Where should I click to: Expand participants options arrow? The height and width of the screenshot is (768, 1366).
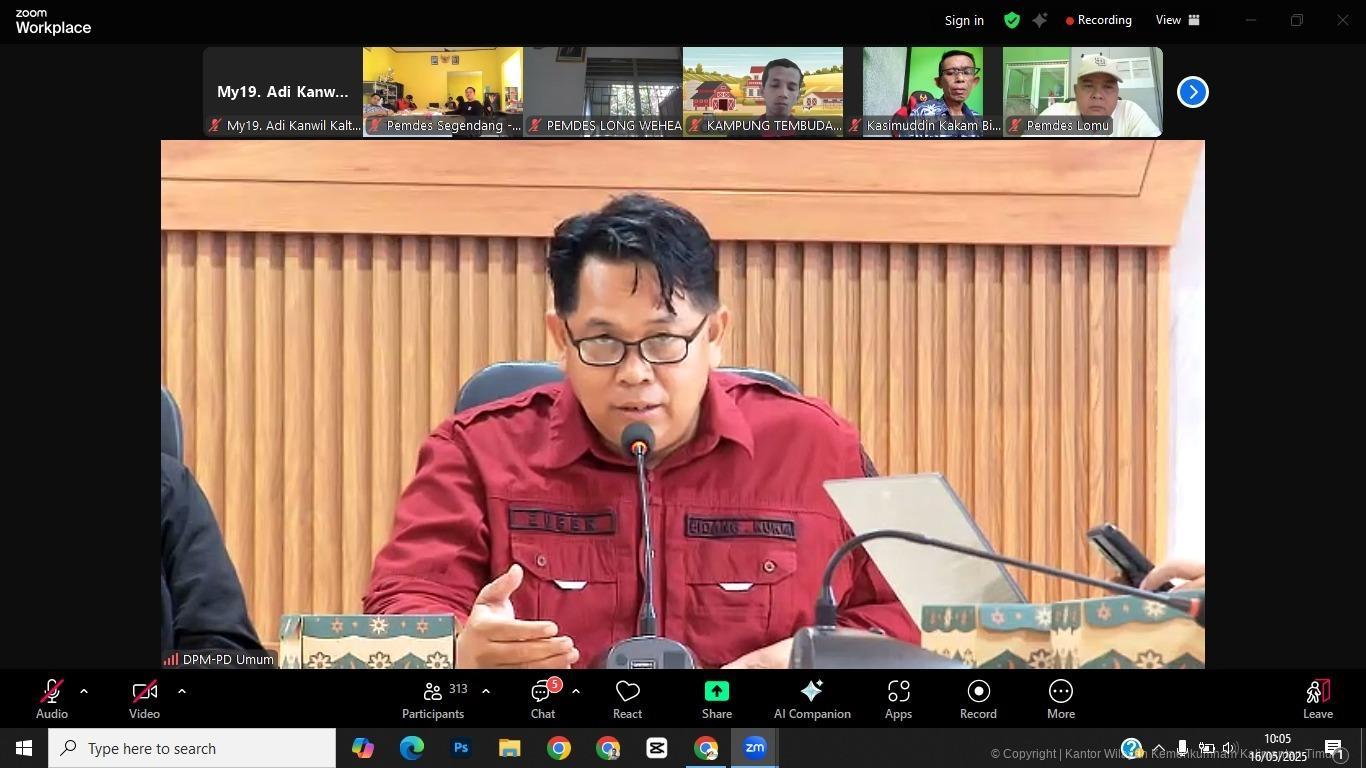[486, 691]
